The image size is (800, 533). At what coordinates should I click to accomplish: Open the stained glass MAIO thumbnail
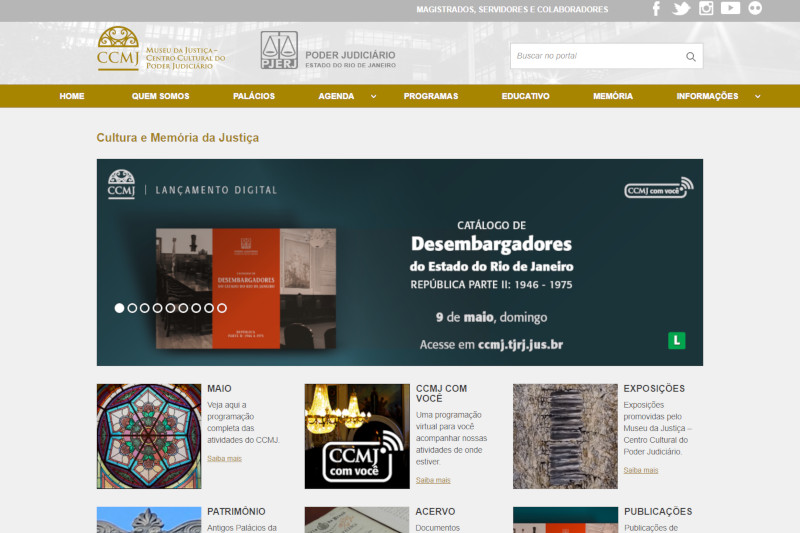[x=149, y=436]
